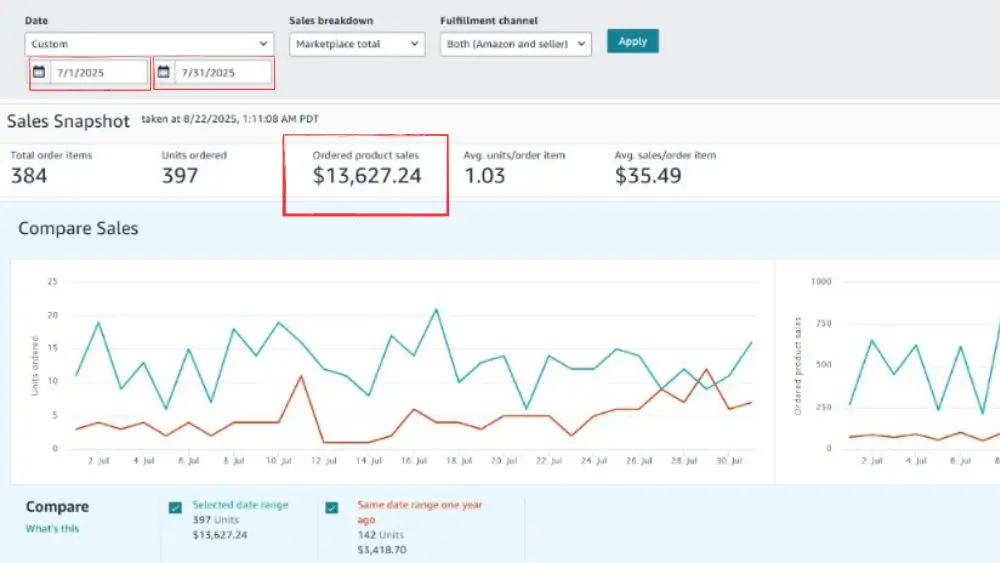Click the 7/31/2025 end date field

tap(222, 73)
